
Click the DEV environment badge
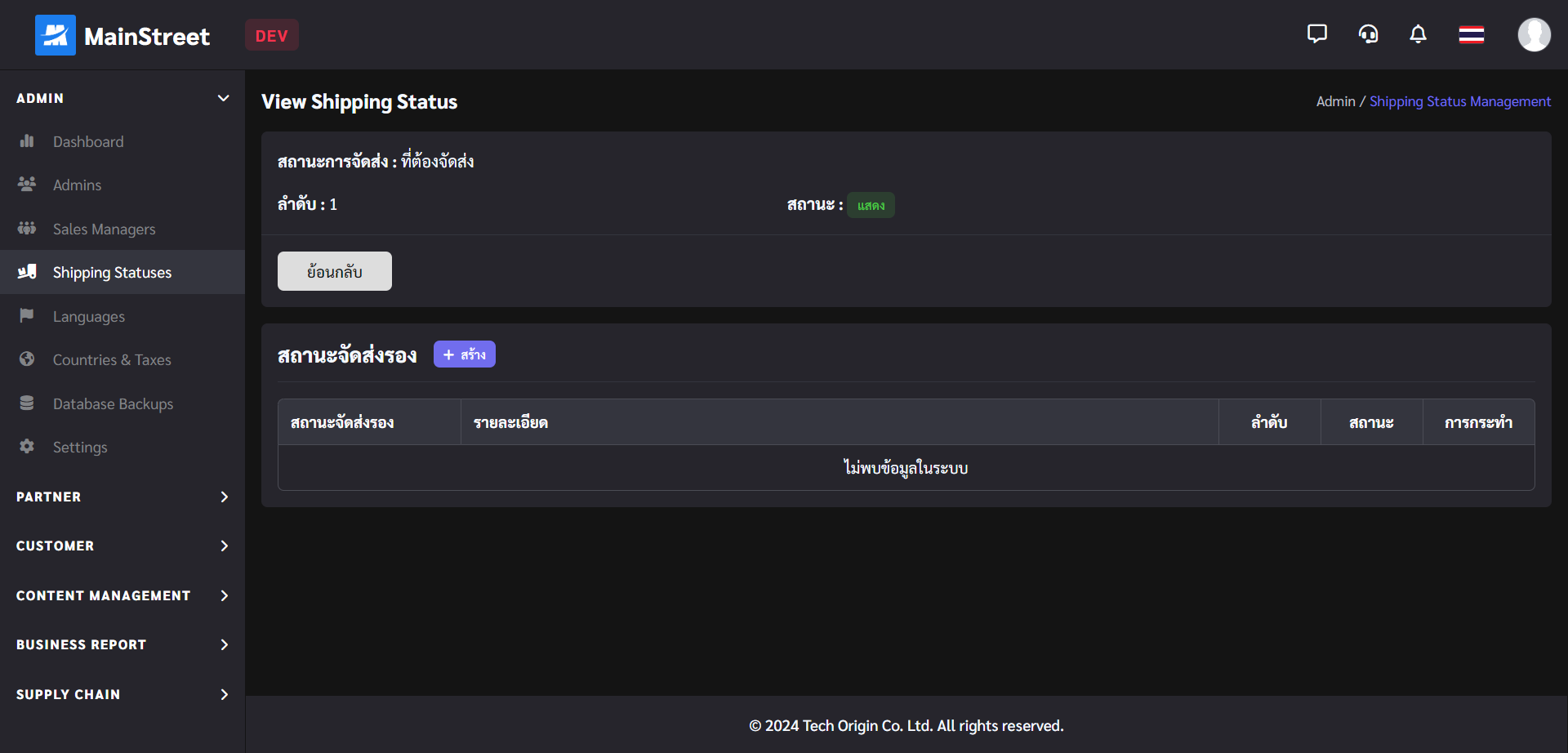[272, 35]
